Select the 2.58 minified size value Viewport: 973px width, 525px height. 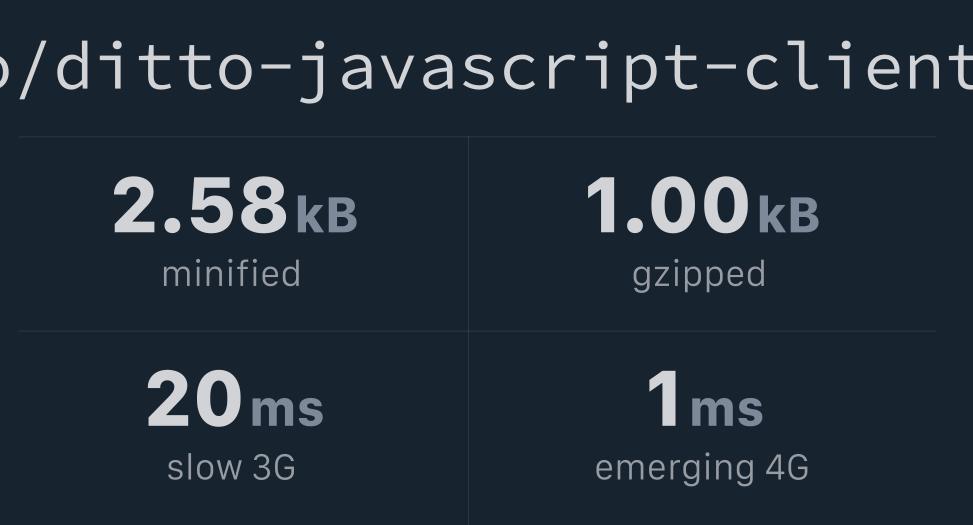click(x=200, y=205)
